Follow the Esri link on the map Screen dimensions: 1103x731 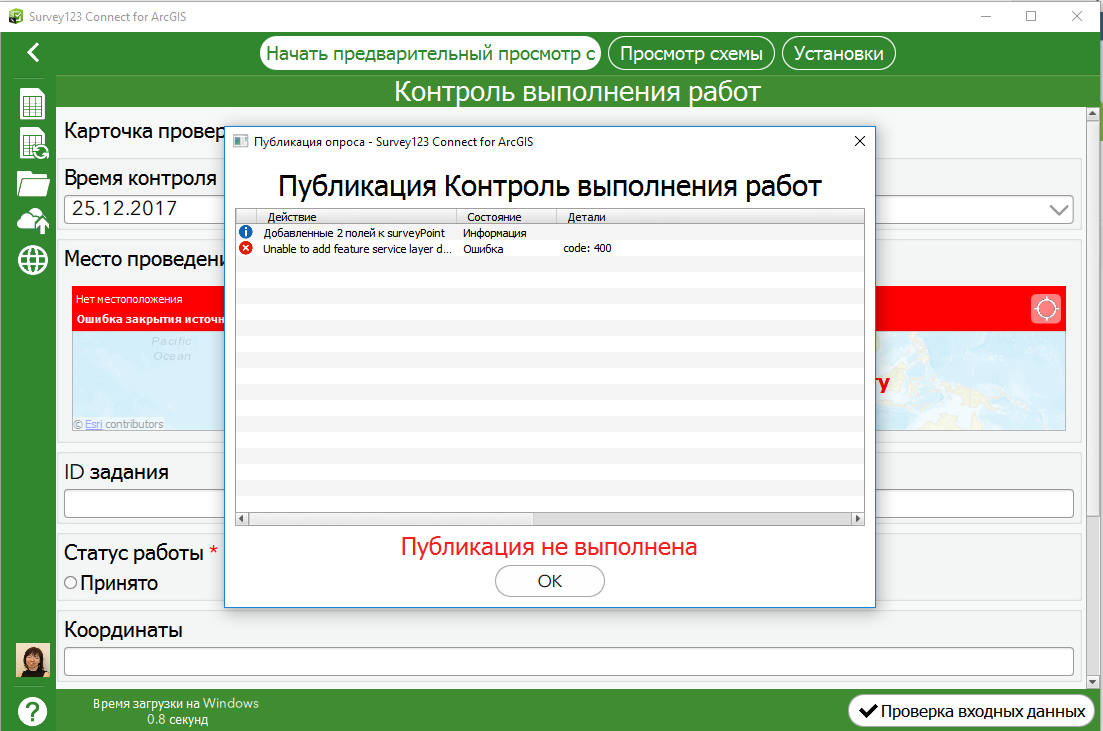point(94,424)
